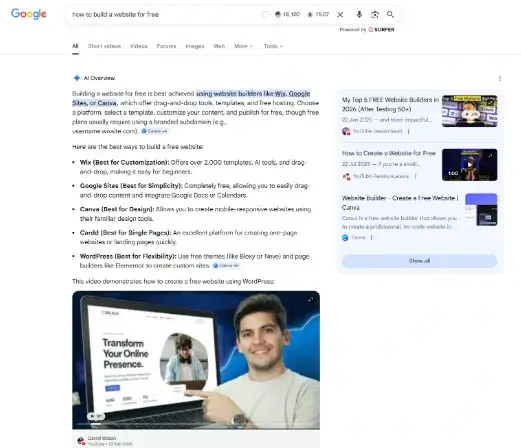Toggle the Surfer checkbox in search bar
521x448 pixels.
265,14
